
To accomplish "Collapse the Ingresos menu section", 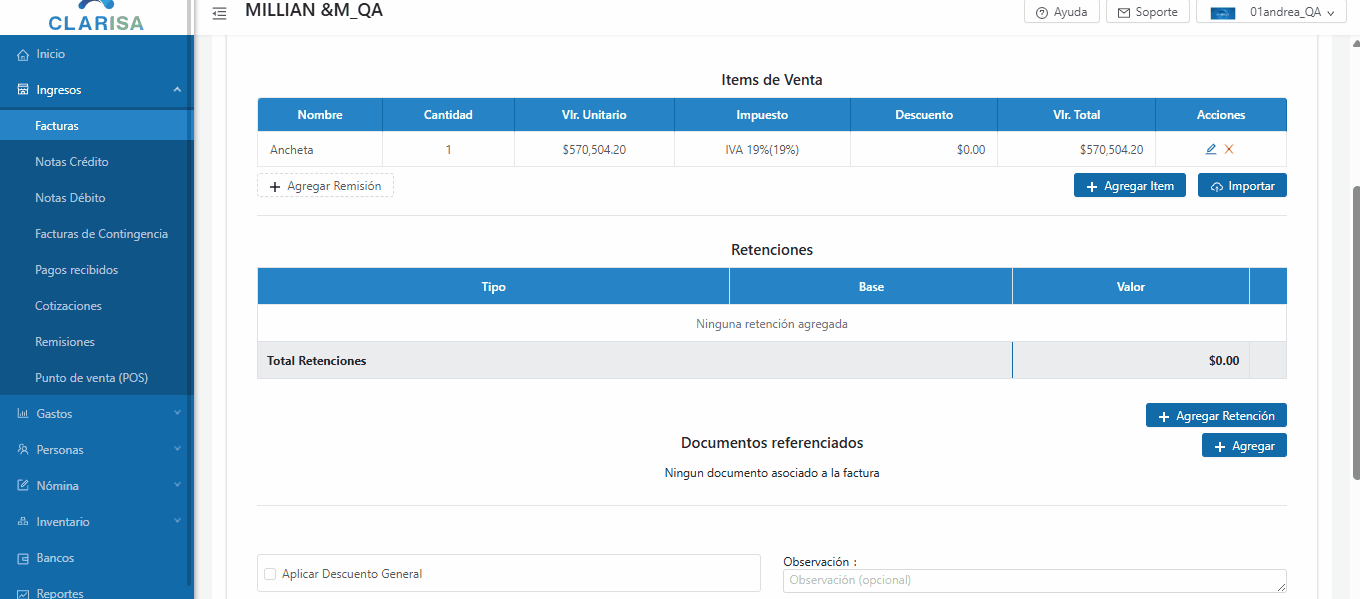I will point(177,90).
